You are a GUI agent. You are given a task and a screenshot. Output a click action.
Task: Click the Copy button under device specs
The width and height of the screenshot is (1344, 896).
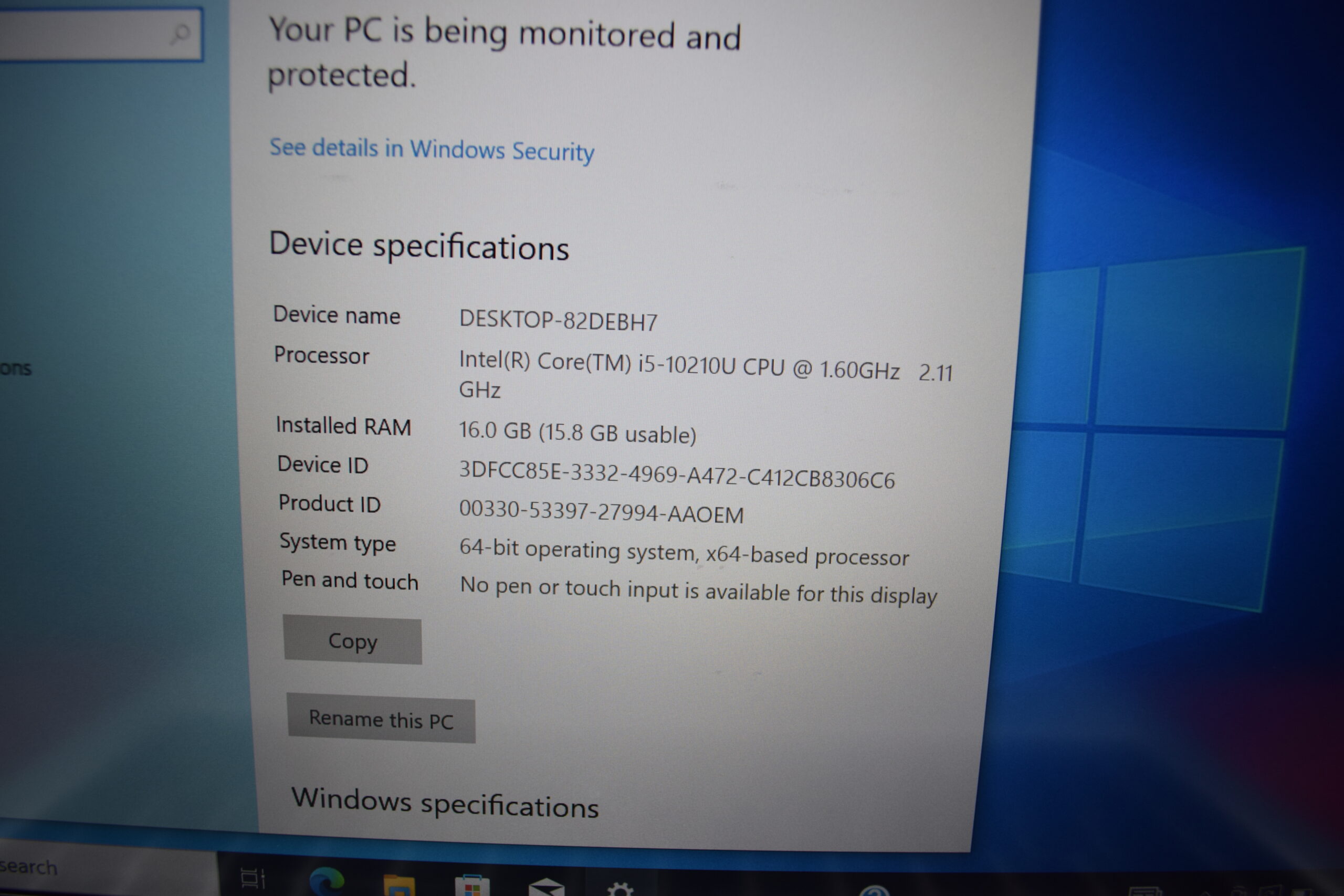tap(353, 640)
